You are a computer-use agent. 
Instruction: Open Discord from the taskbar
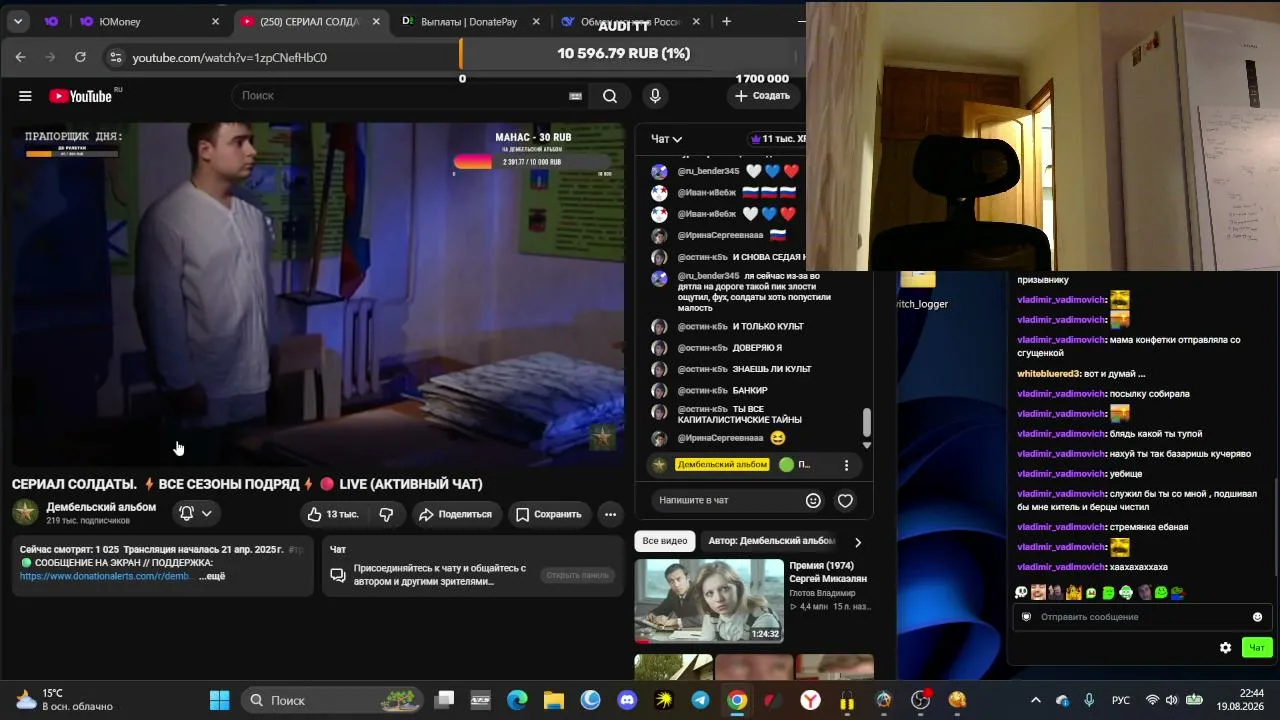(x=627, y=700)
